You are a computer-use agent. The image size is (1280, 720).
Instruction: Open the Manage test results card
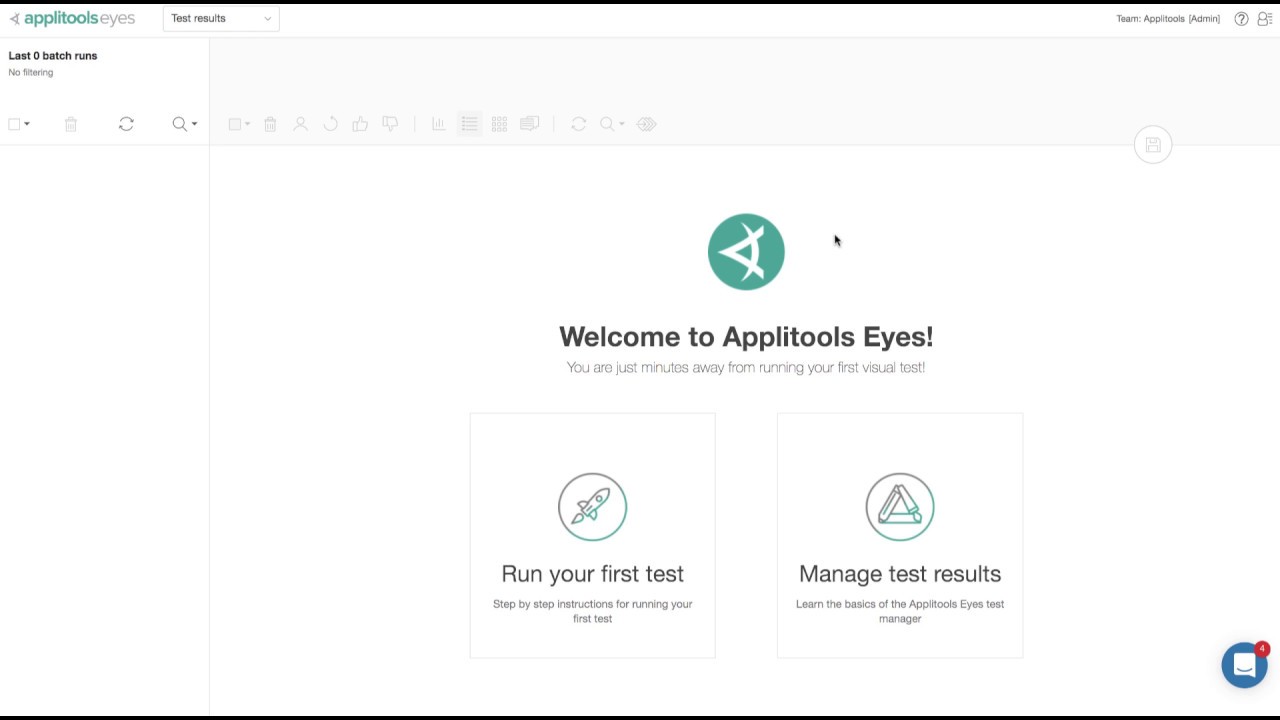pos(899,535)
